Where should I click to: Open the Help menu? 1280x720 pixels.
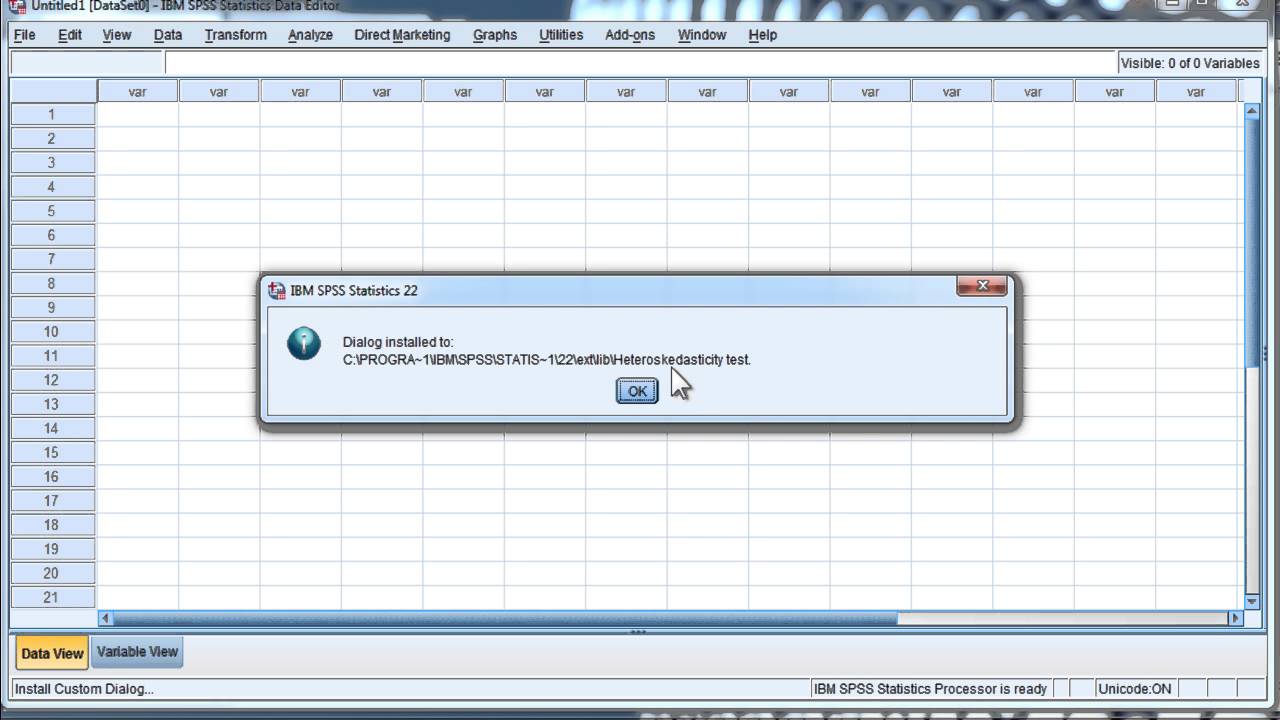[762, 35]
